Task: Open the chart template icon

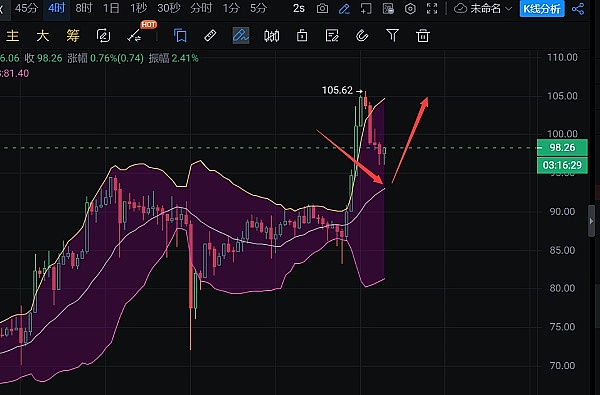Action: tap(388, 8)
